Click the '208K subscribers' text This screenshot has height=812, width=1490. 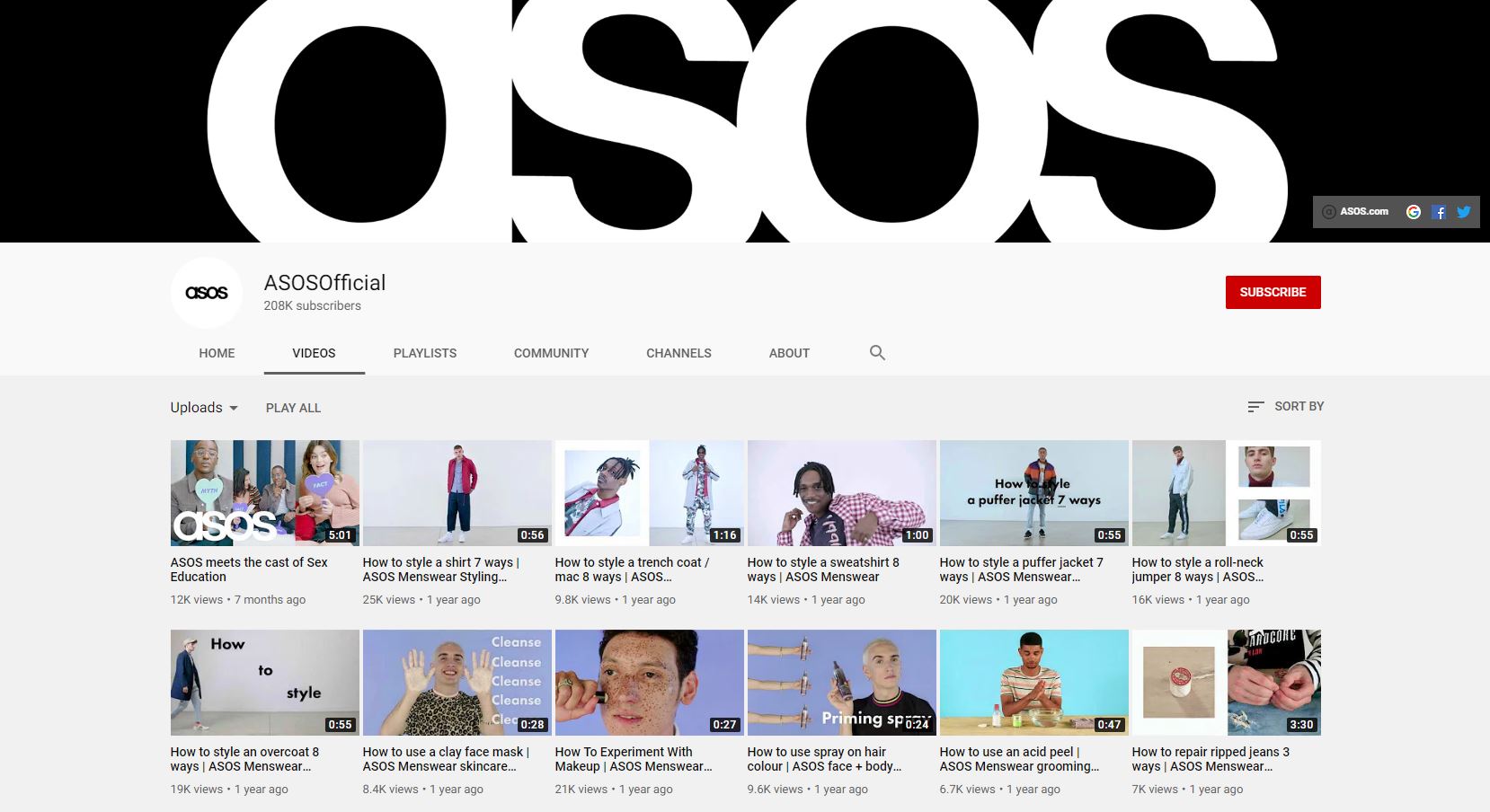312,305
